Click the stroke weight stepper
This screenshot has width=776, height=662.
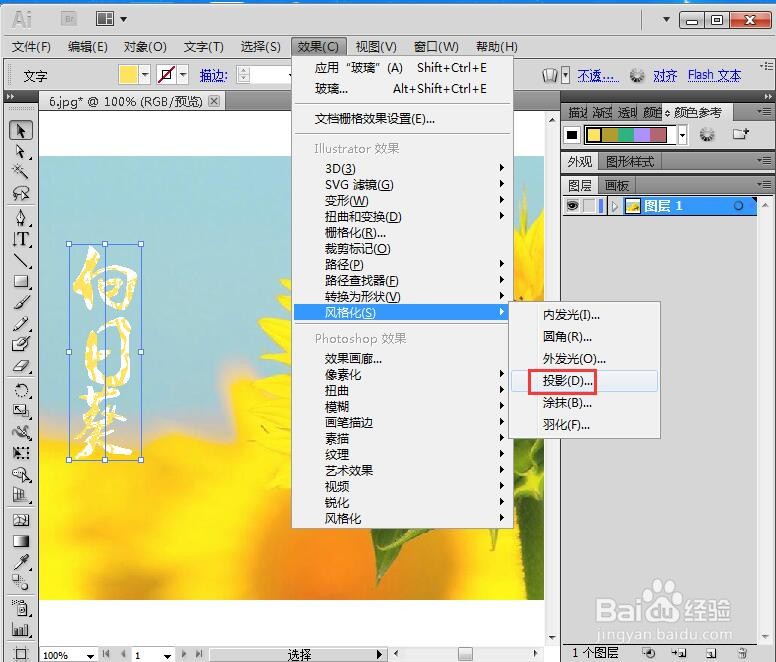(243, 75)
